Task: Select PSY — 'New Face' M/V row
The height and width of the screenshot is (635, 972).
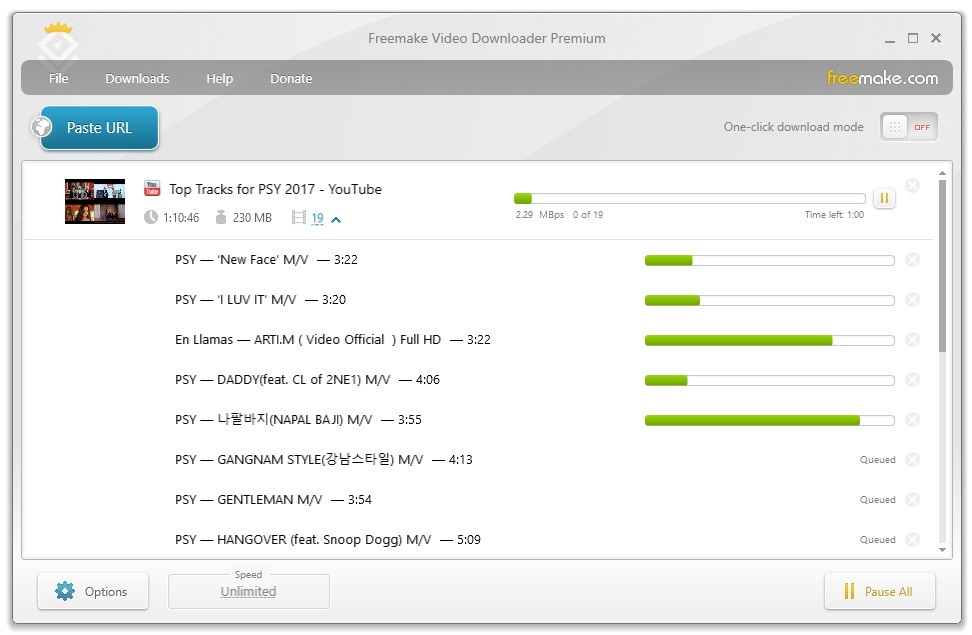Action: pos(477,260)
